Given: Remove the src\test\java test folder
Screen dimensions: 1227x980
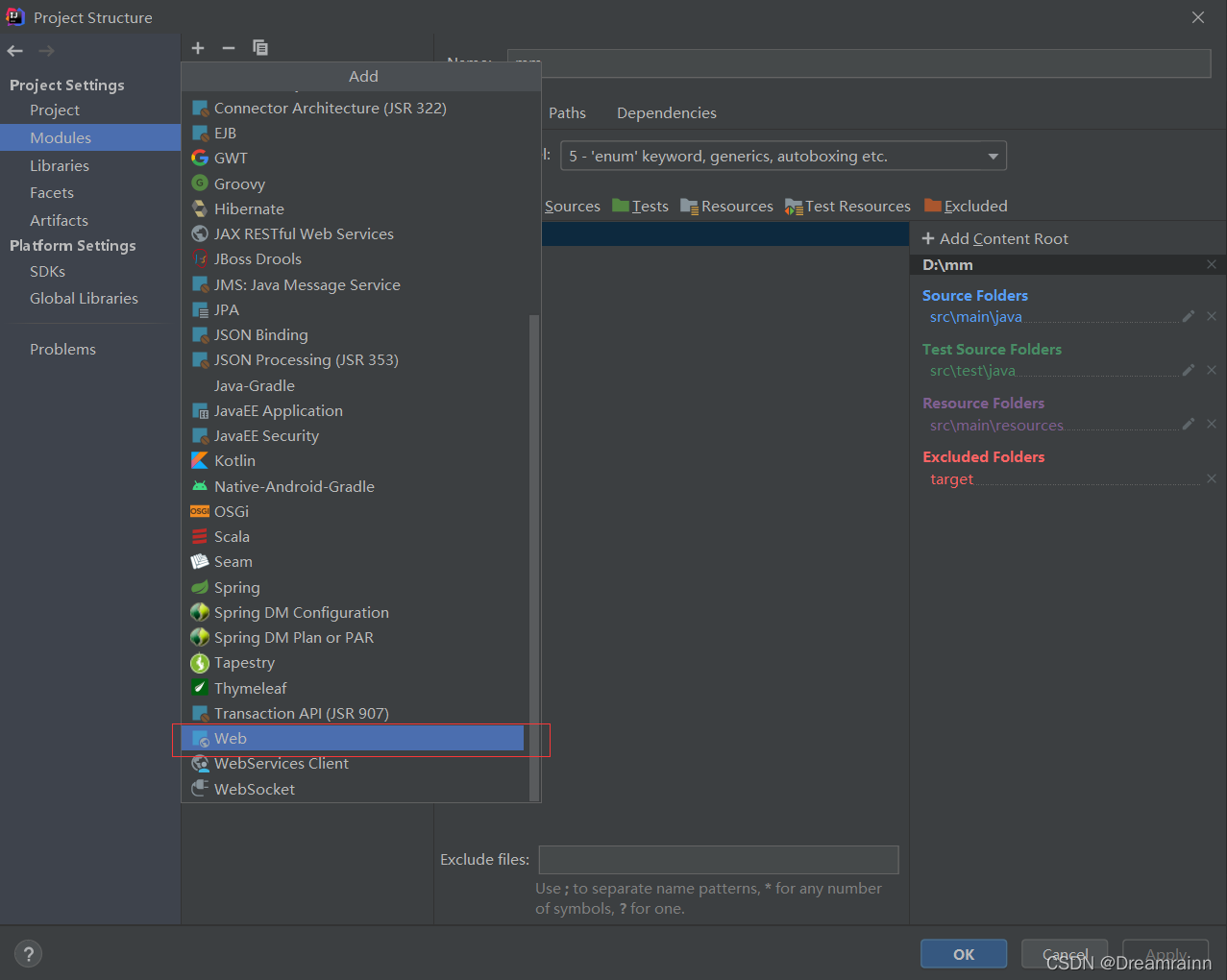Looking at the screenshot, I should pos(1212,370).
